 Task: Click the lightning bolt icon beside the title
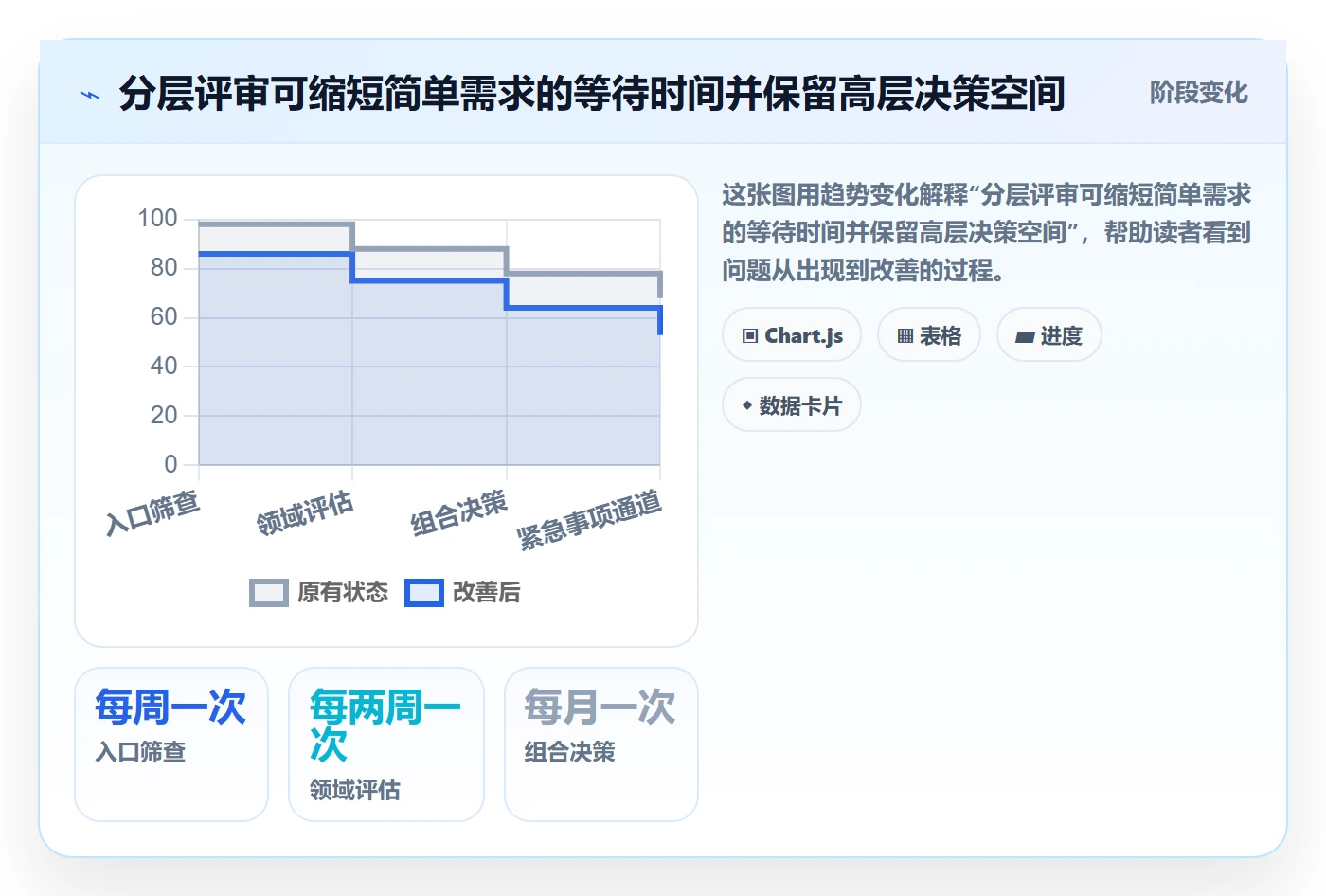point(90,95)
